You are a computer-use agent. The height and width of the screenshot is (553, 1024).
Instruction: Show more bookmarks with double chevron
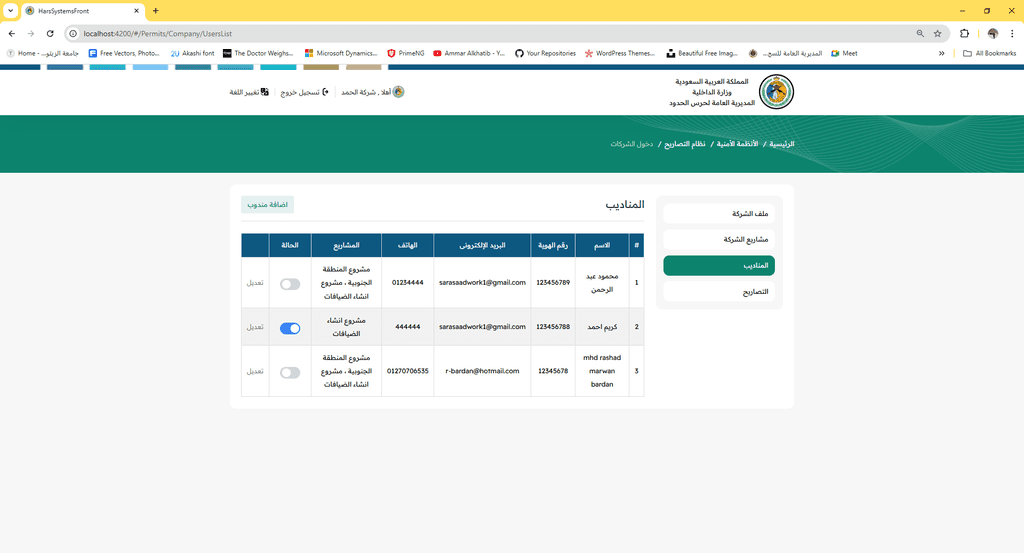coord(942,54)
